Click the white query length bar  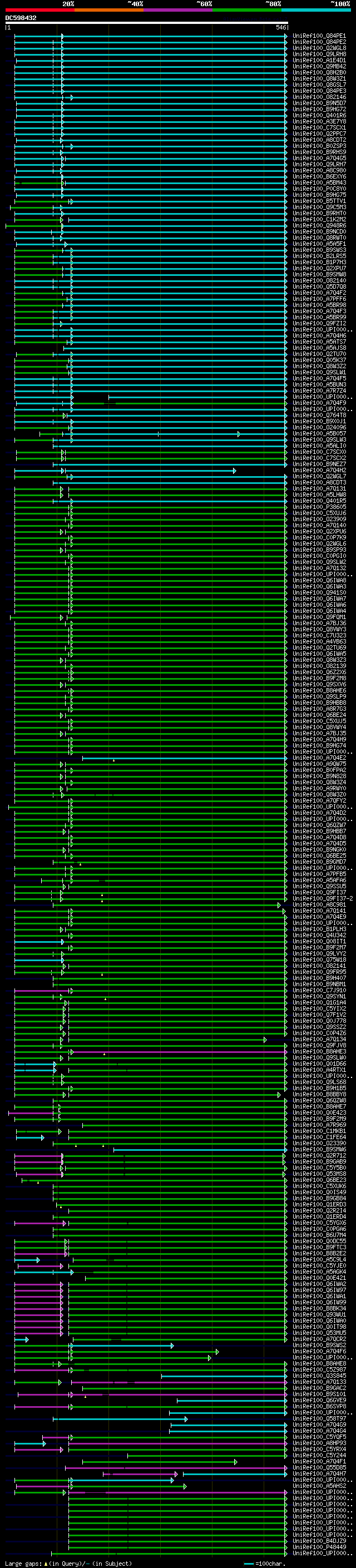pyautogui.click(x=146, y=22)
